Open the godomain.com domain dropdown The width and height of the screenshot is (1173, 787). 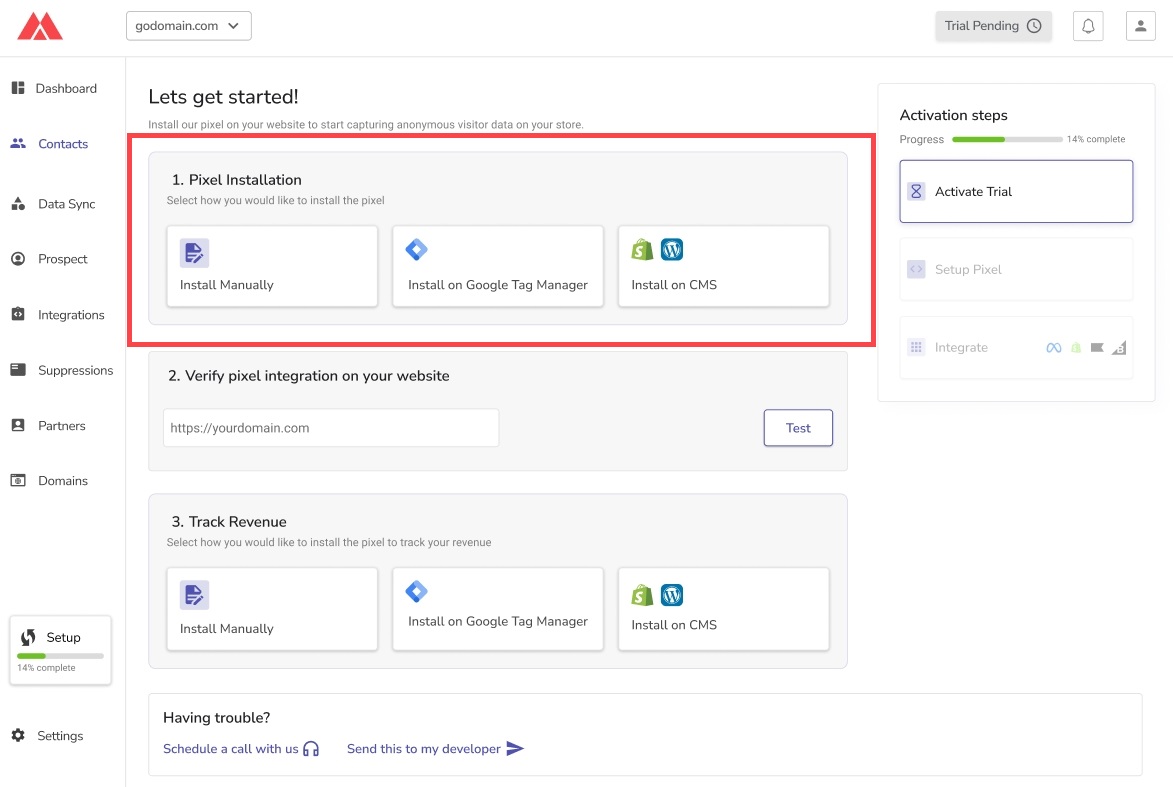pos(189,26)
